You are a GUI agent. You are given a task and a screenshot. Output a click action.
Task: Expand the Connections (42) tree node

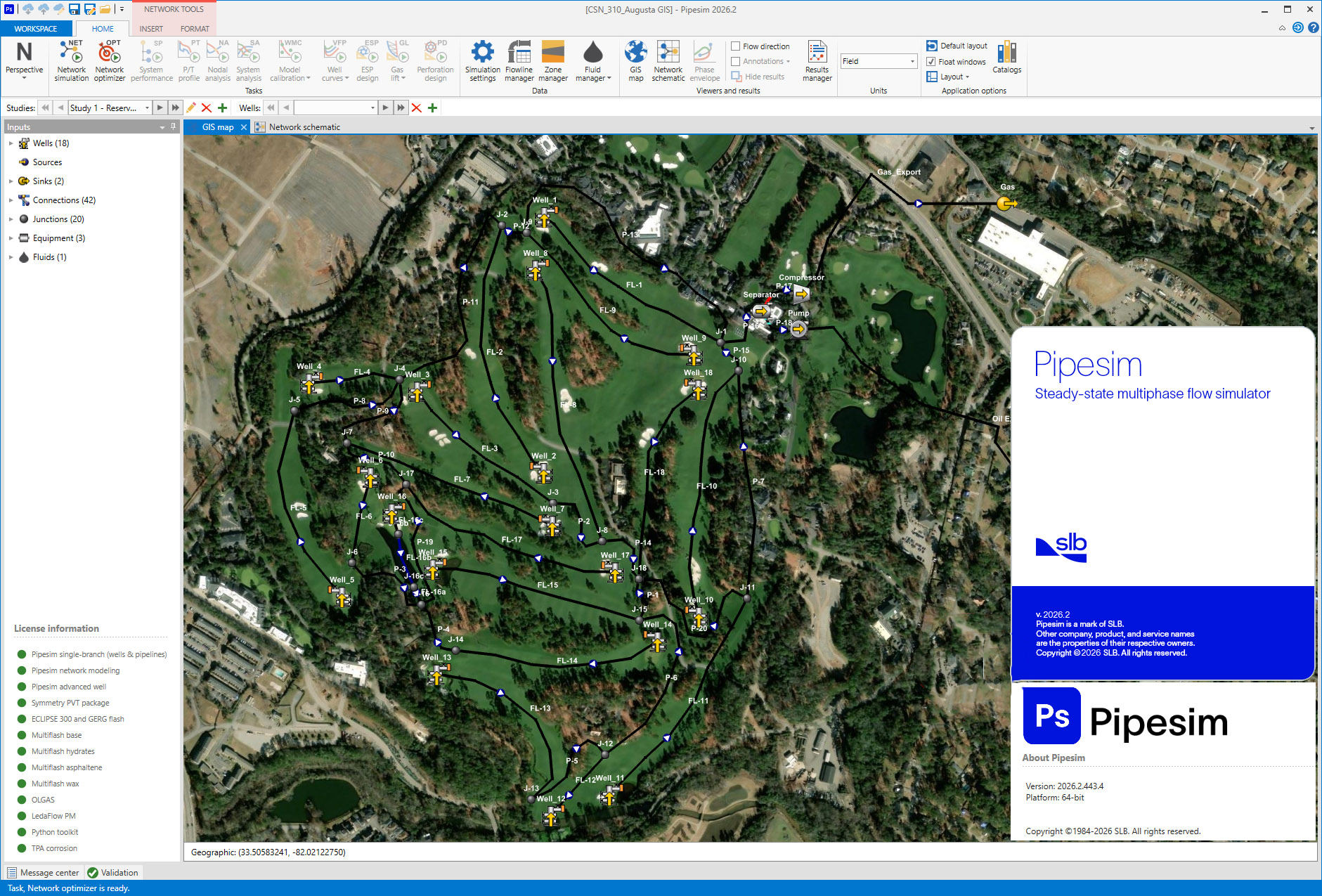pos(11,200)
